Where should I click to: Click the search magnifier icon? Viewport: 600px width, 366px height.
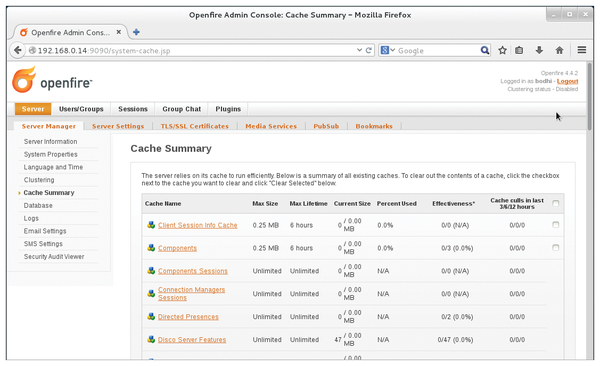[484, 50]
